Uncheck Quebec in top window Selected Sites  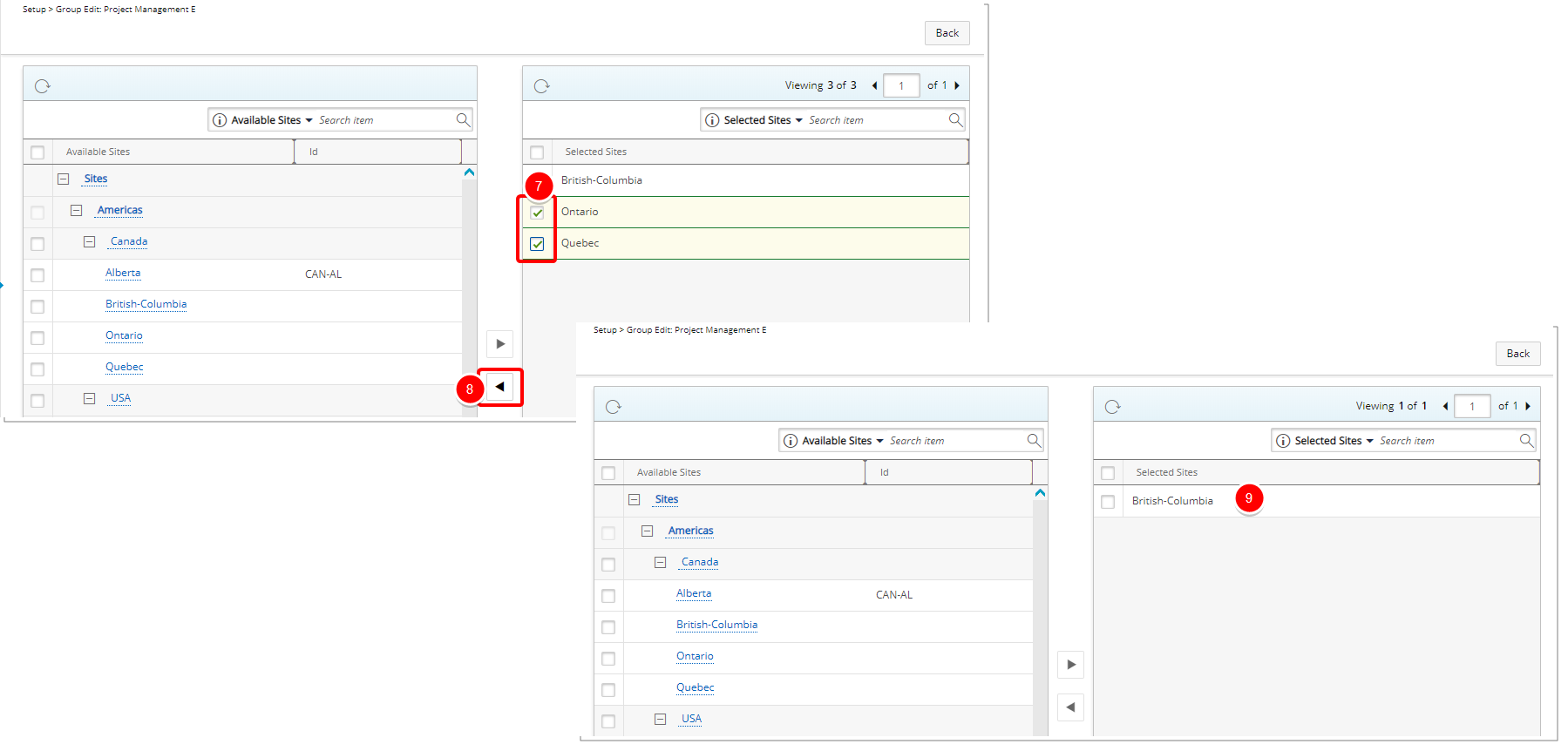537,244
